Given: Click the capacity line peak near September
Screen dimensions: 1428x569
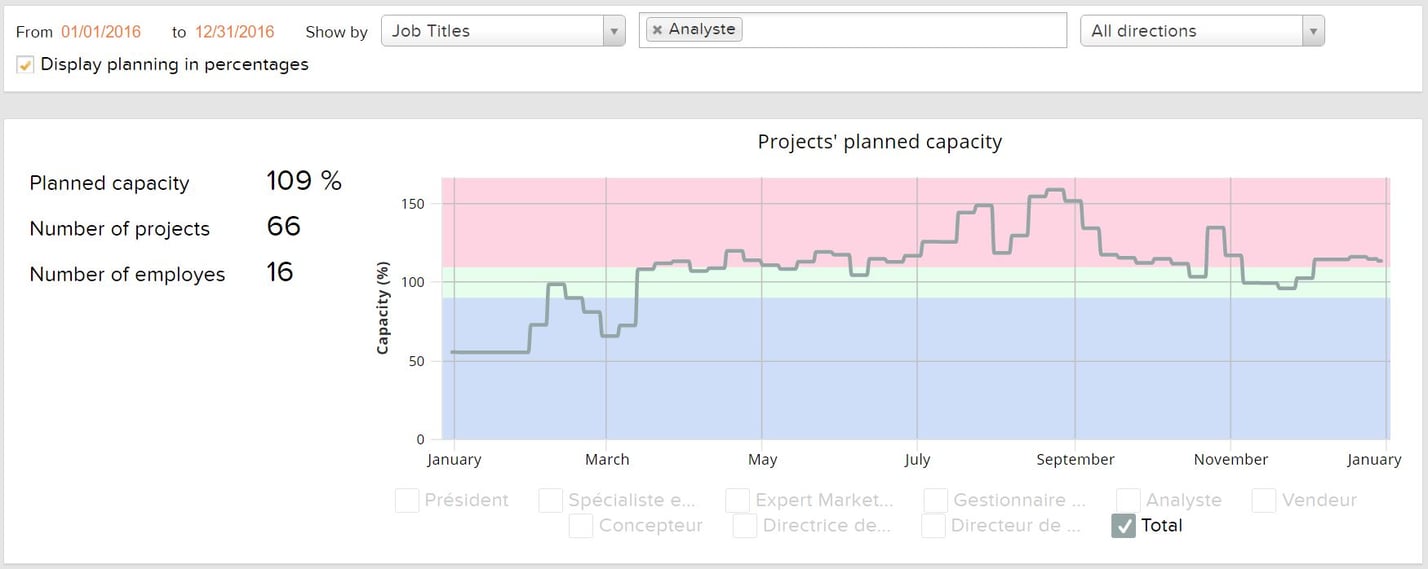Looking at the screenshot, I should pyautogui.click(x=1054, y=190).
